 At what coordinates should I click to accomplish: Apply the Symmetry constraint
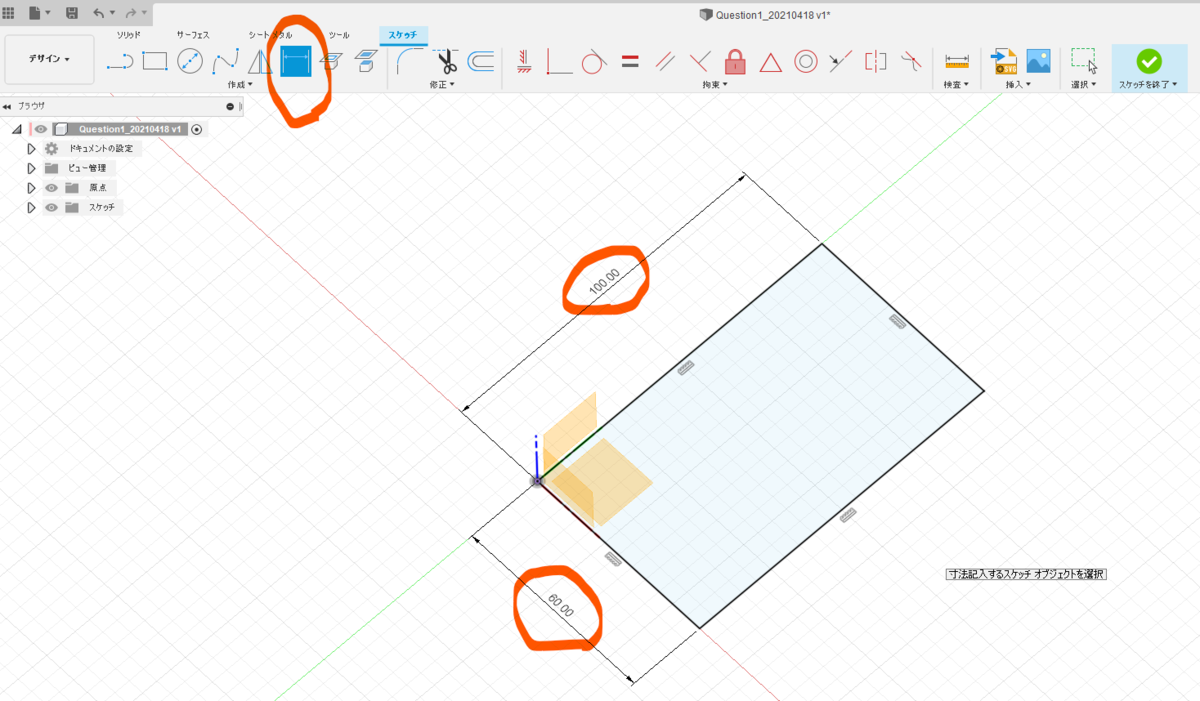pyautogui.click(x=875, y=61)
